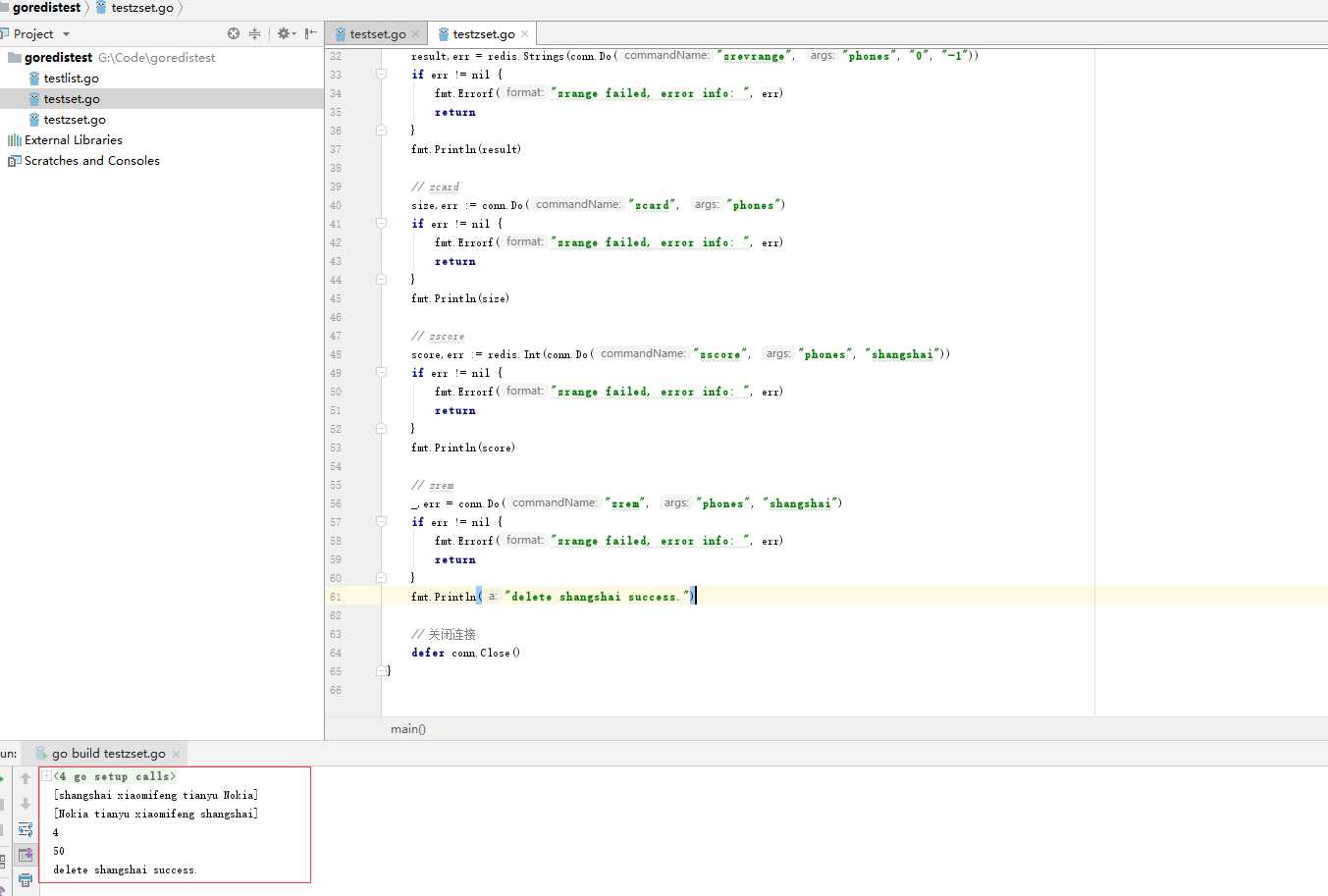Select Scratches and Consoles node
The height and width of the screenshot is (896, 1328).
click(162, 161)
